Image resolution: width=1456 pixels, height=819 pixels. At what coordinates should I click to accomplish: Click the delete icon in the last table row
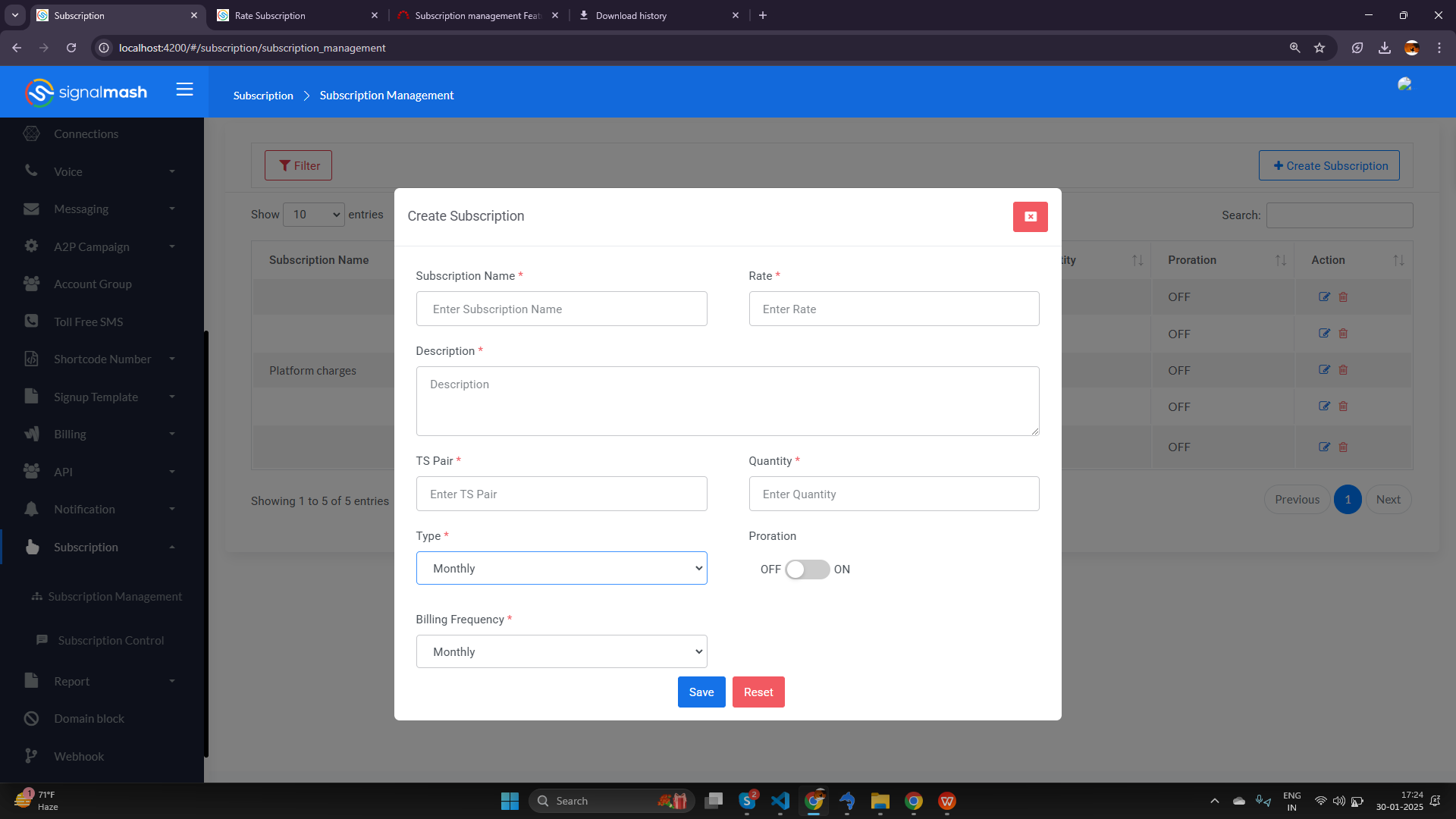coord(1343,447)
